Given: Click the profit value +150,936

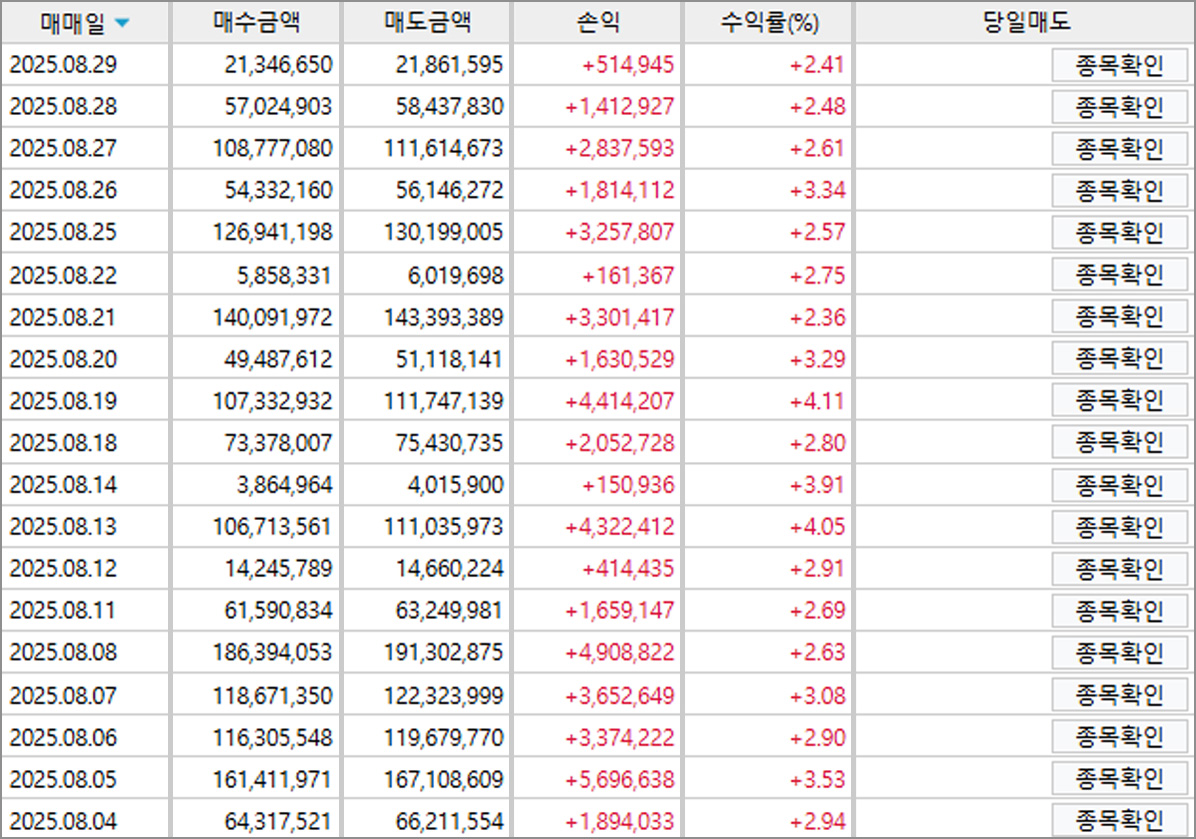Looking at the screenshot, I should coord(629,485).
